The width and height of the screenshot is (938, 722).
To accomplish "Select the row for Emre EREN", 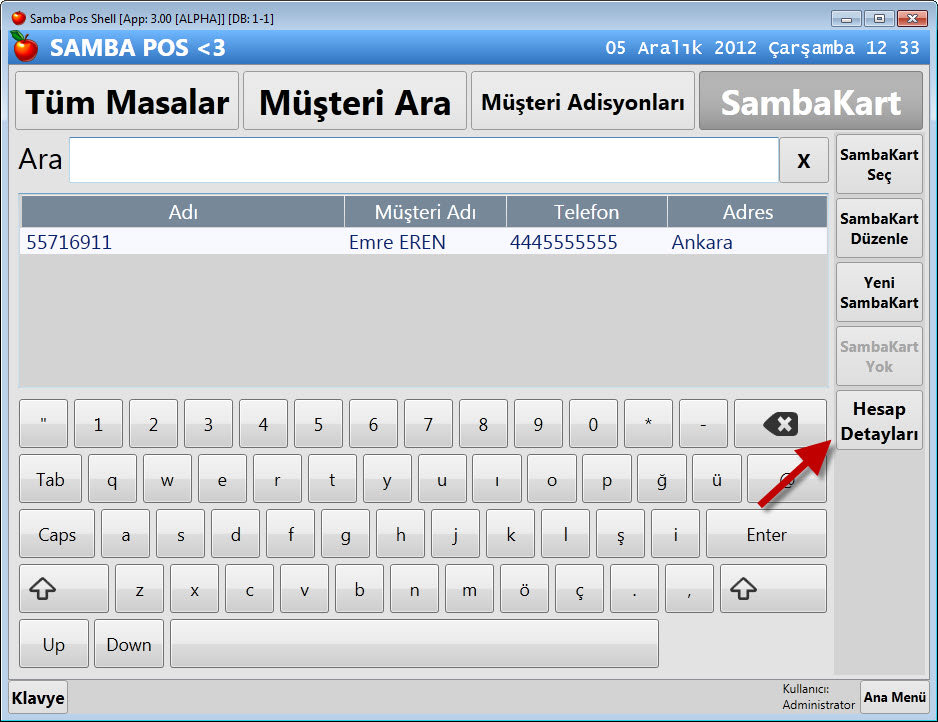I will (x=423, y=242).
